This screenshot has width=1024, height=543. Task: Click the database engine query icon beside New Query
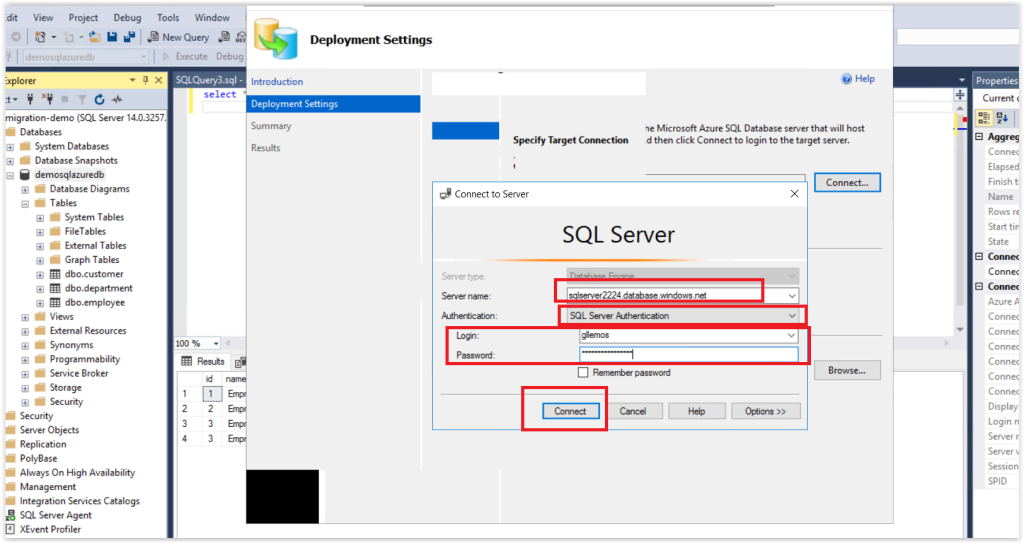click(x=224, y=37)
